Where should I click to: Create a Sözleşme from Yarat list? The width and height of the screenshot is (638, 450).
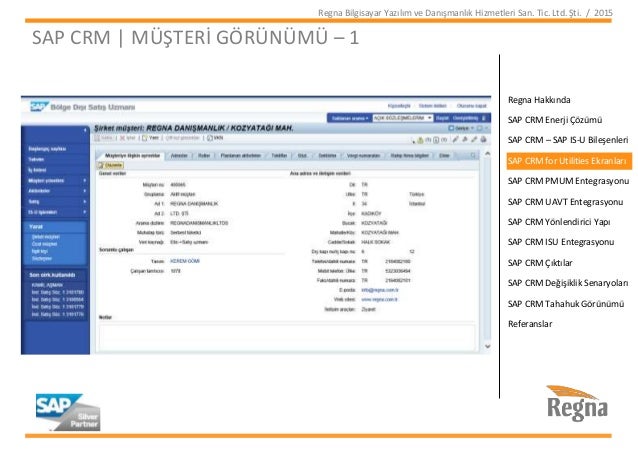coord(42,259)
